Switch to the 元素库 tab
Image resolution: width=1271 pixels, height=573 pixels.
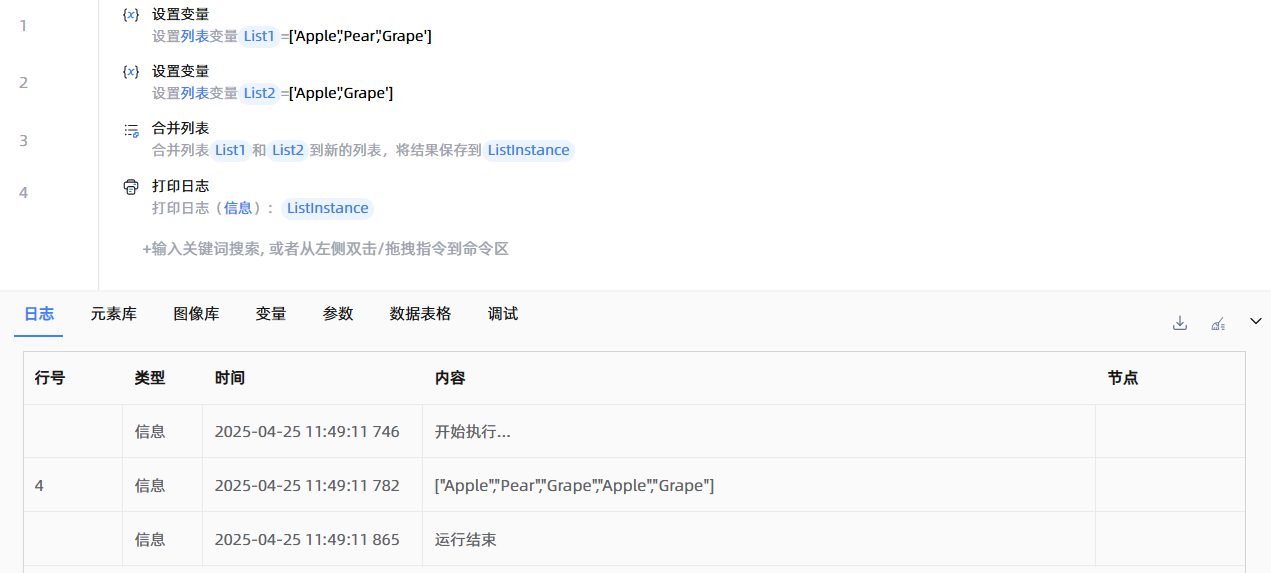tap(113, 314)
